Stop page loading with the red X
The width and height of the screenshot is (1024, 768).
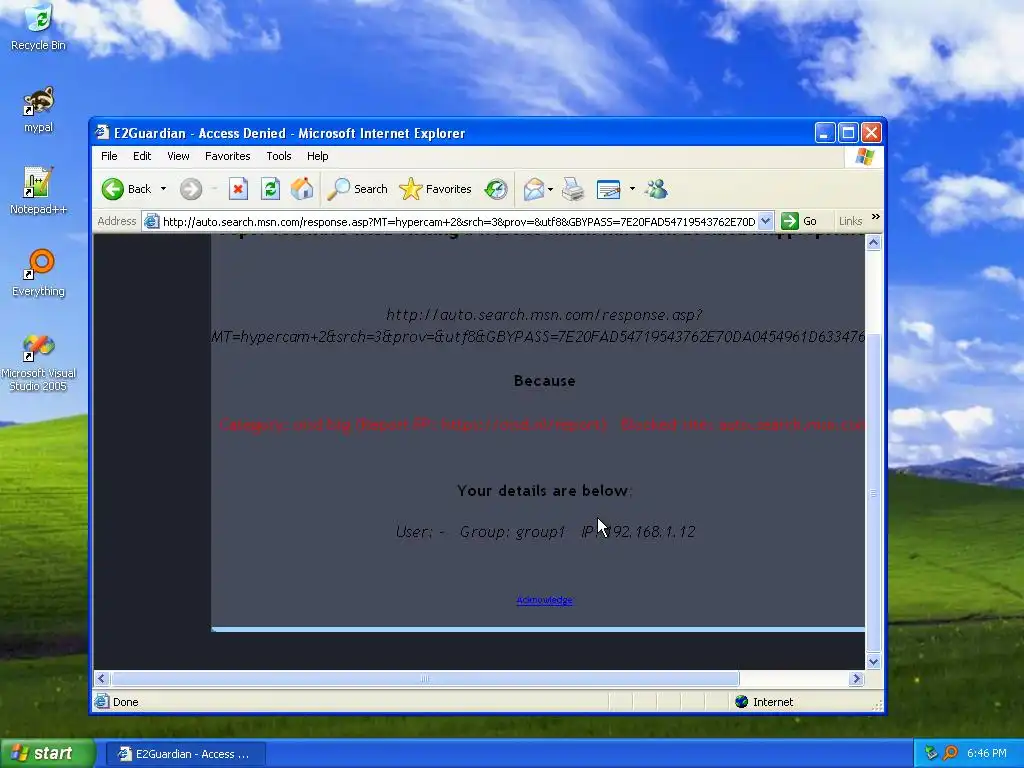(x=238, y=189)
